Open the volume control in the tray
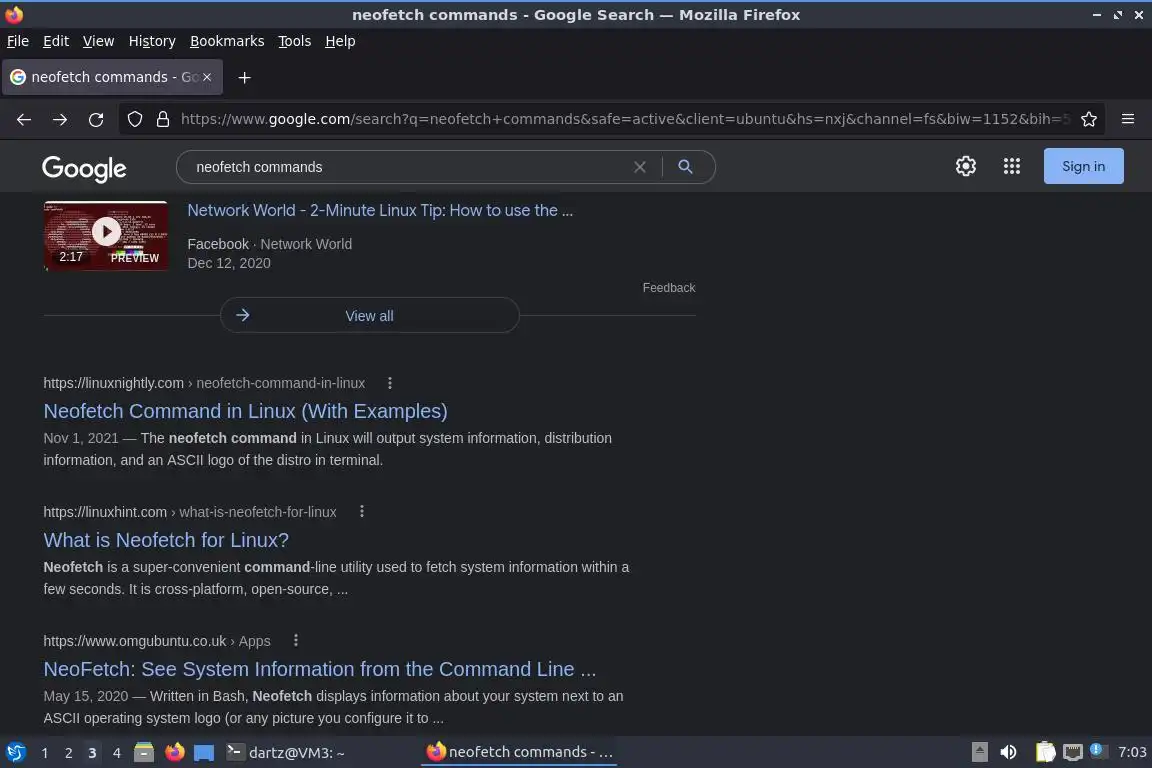 point(1009,752)
